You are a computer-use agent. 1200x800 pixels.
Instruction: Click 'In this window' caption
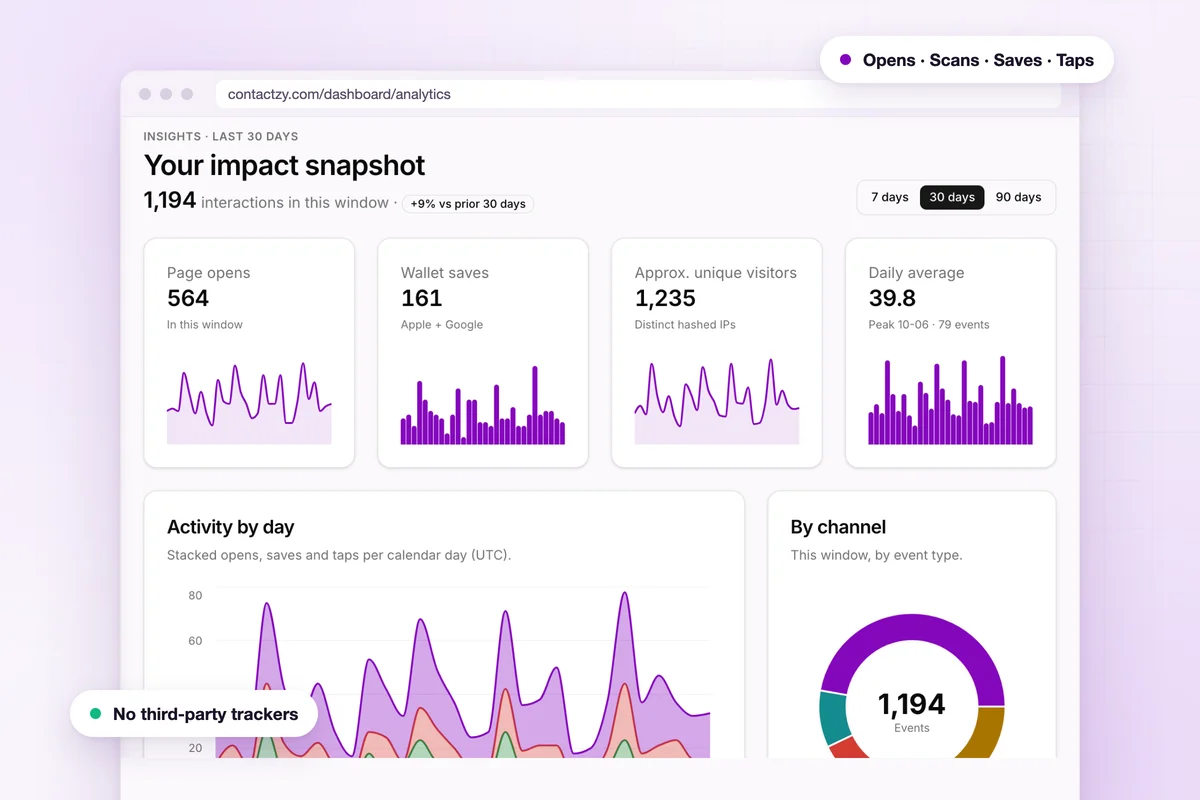pyautogui.click(x=205, y=325)
